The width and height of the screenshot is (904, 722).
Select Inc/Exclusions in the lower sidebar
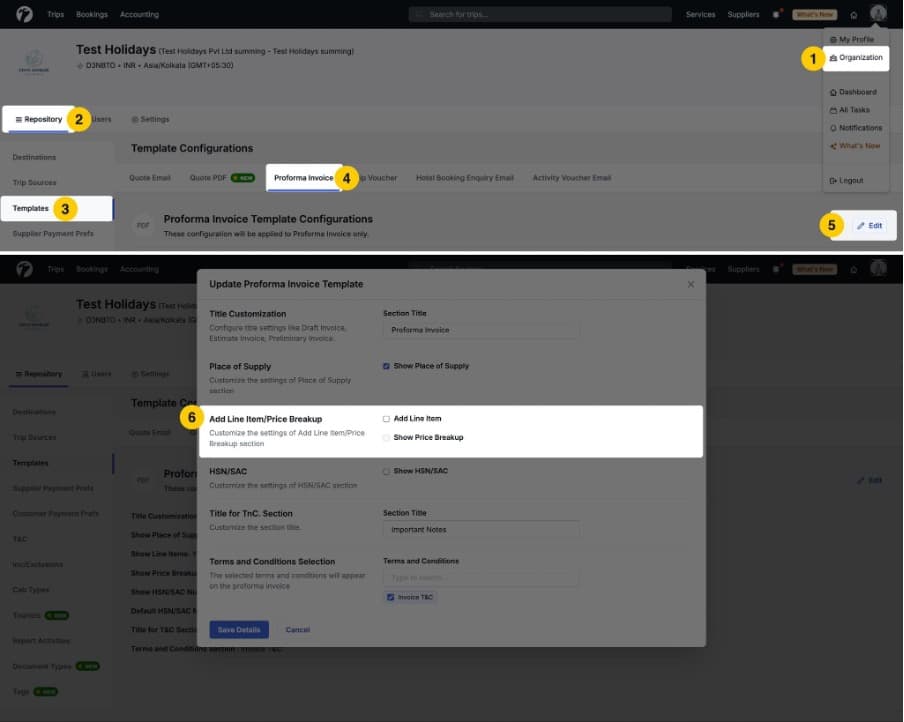coord(37,564)
